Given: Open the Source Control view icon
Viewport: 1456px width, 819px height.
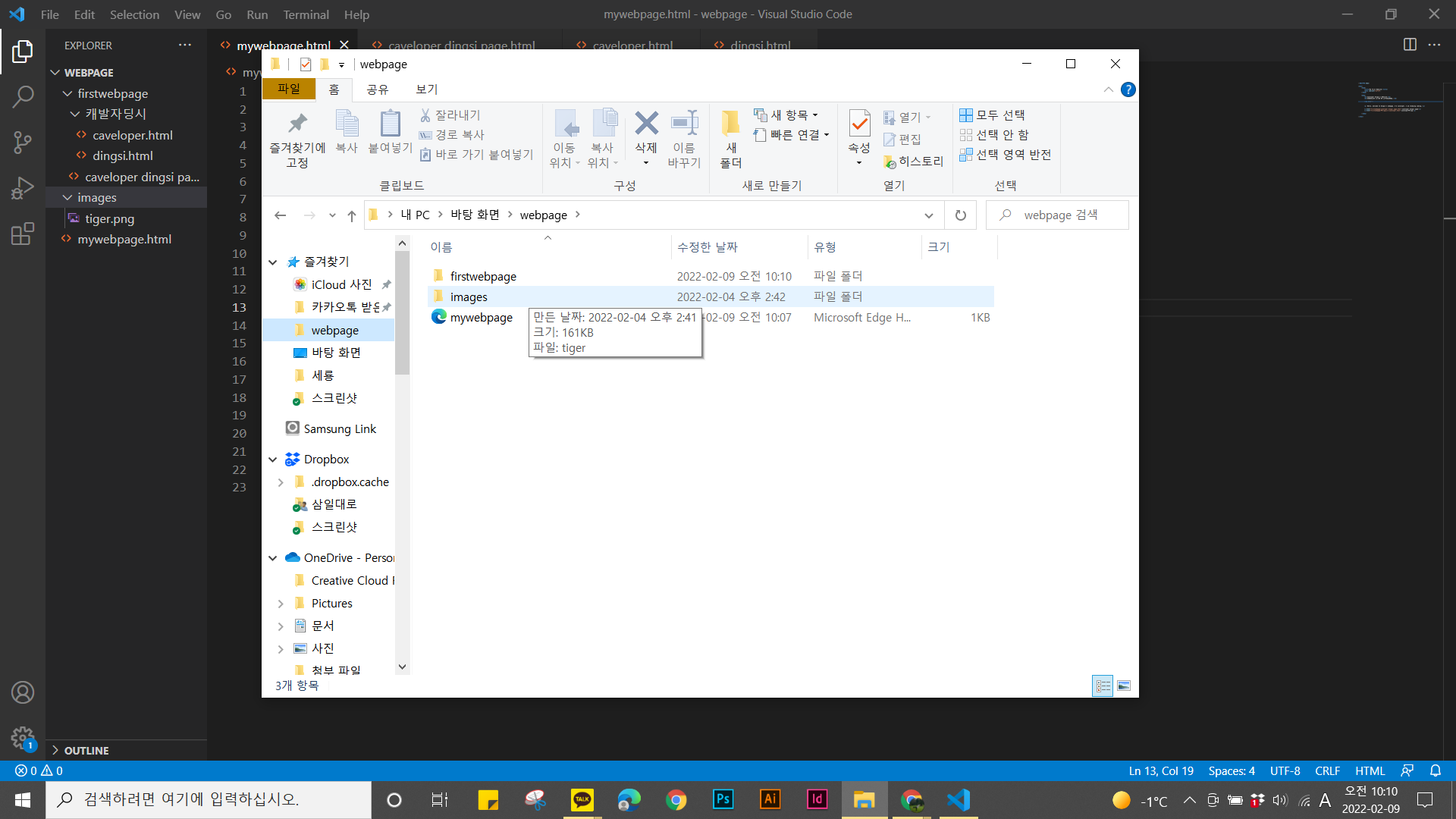Looking at the screenshot, I should point(23,142).
